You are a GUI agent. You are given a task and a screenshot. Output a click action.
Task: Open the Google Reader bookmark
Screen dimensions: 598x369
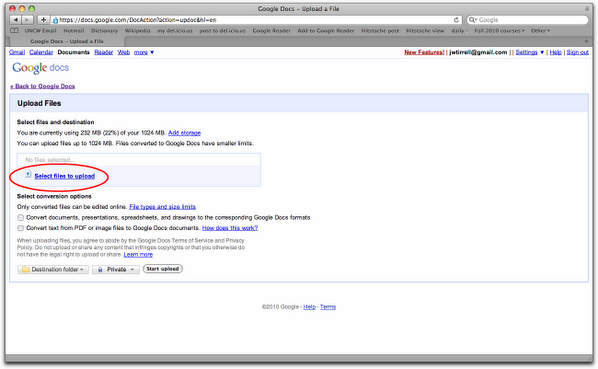tap(272, 30)
